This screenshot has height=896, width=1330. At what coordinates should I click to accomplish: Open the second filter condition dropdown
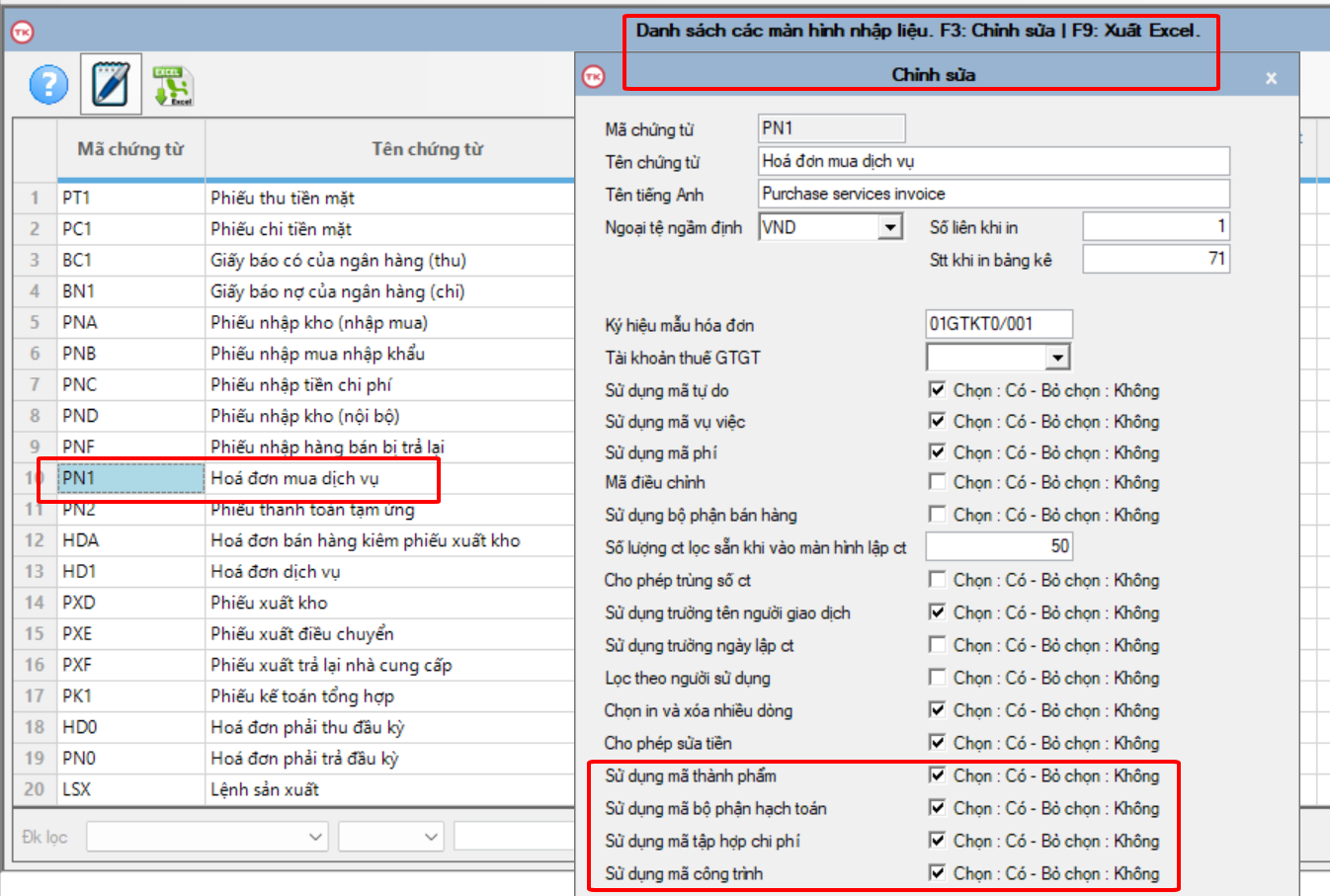[x=431, y=837]
